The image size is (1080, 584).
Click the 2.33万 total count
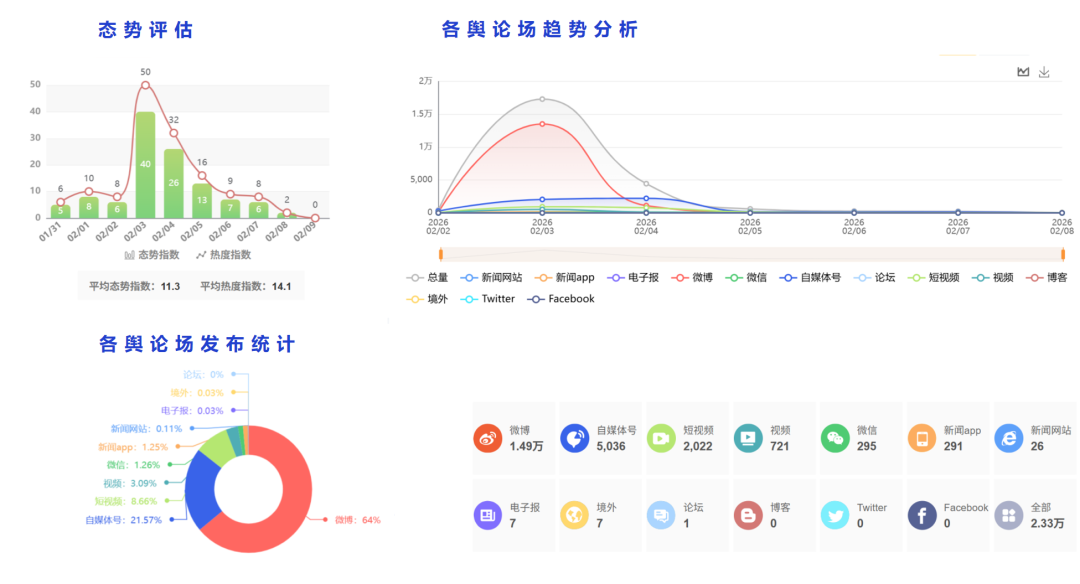point(1047,523)
